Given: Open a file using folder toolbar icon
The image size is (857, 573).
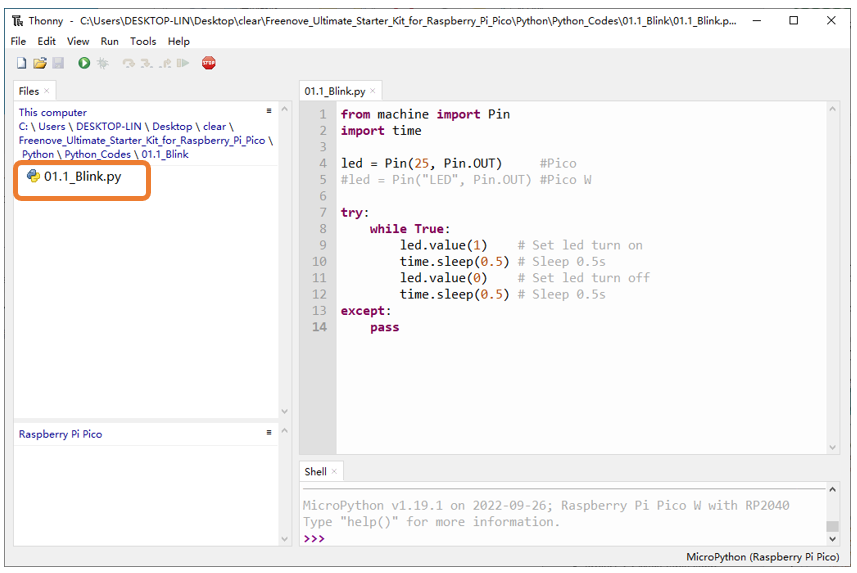Looking at the screenshot, I should click(x=40, y=63).
